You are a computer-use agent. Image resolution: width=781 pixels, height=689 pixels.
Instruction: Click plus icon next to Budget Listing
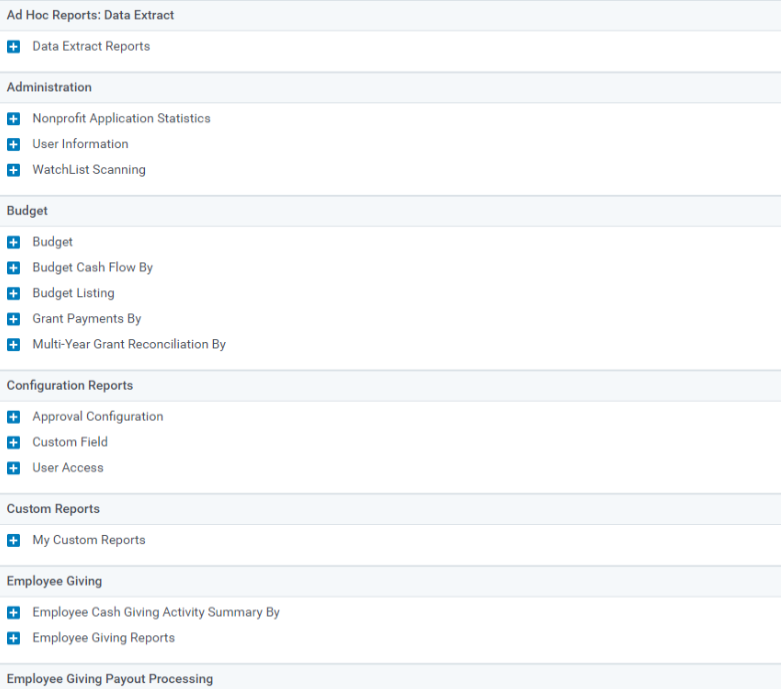click(x=13, y=293)
